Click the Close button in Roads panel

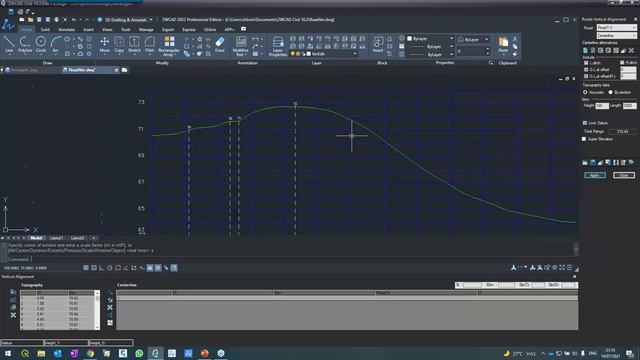tap(624, 175)
